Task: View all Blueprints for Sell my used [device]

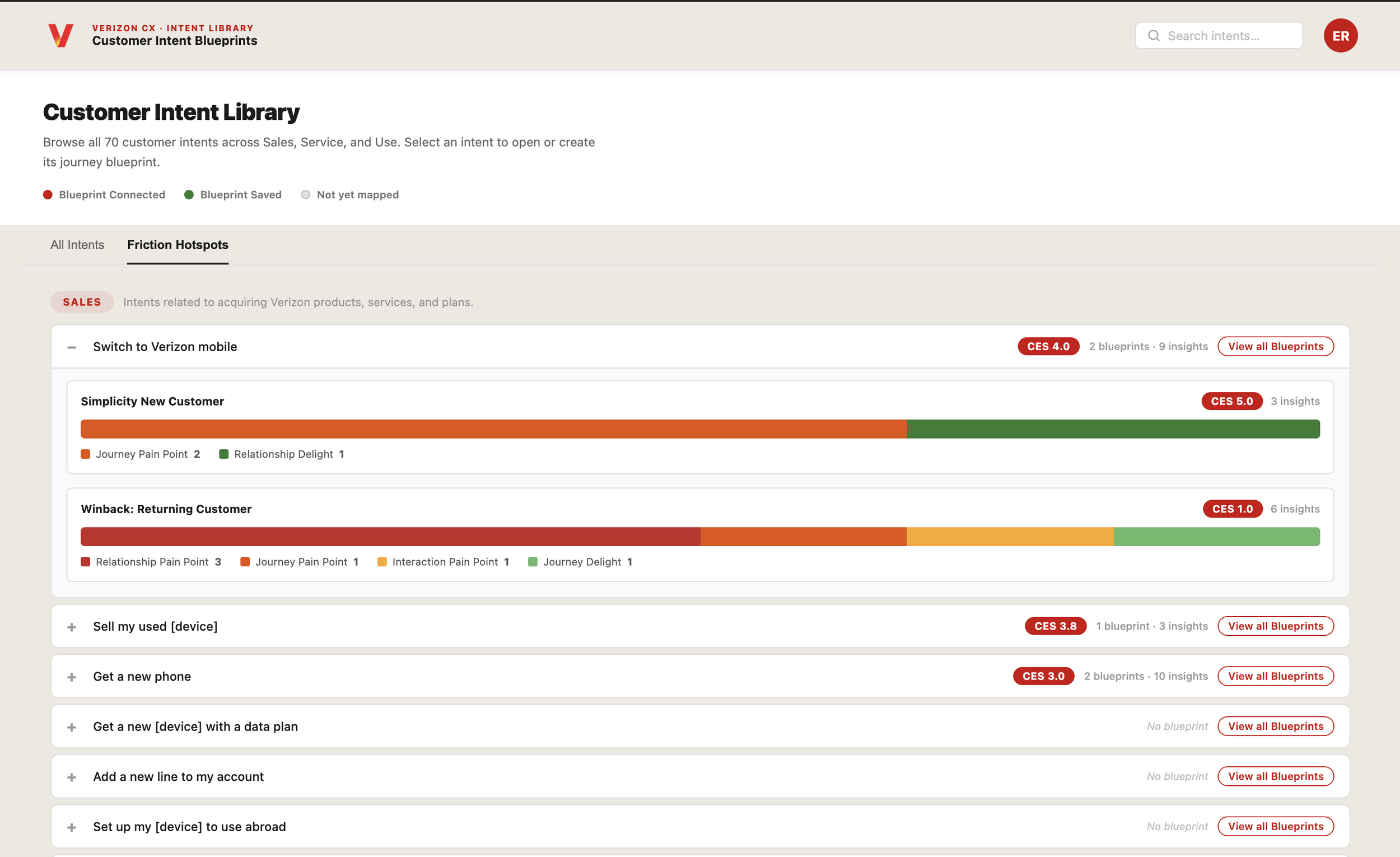Action: click(1275, 626)
